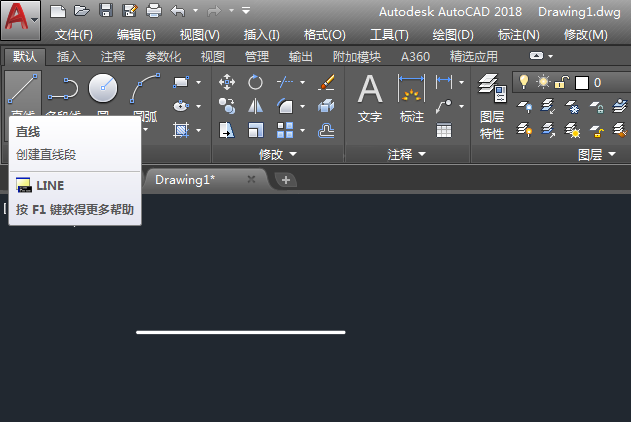631x422 pixels.
Task: Expand the Leader tool dropdown arrow
Action: [x=462, y=106]
